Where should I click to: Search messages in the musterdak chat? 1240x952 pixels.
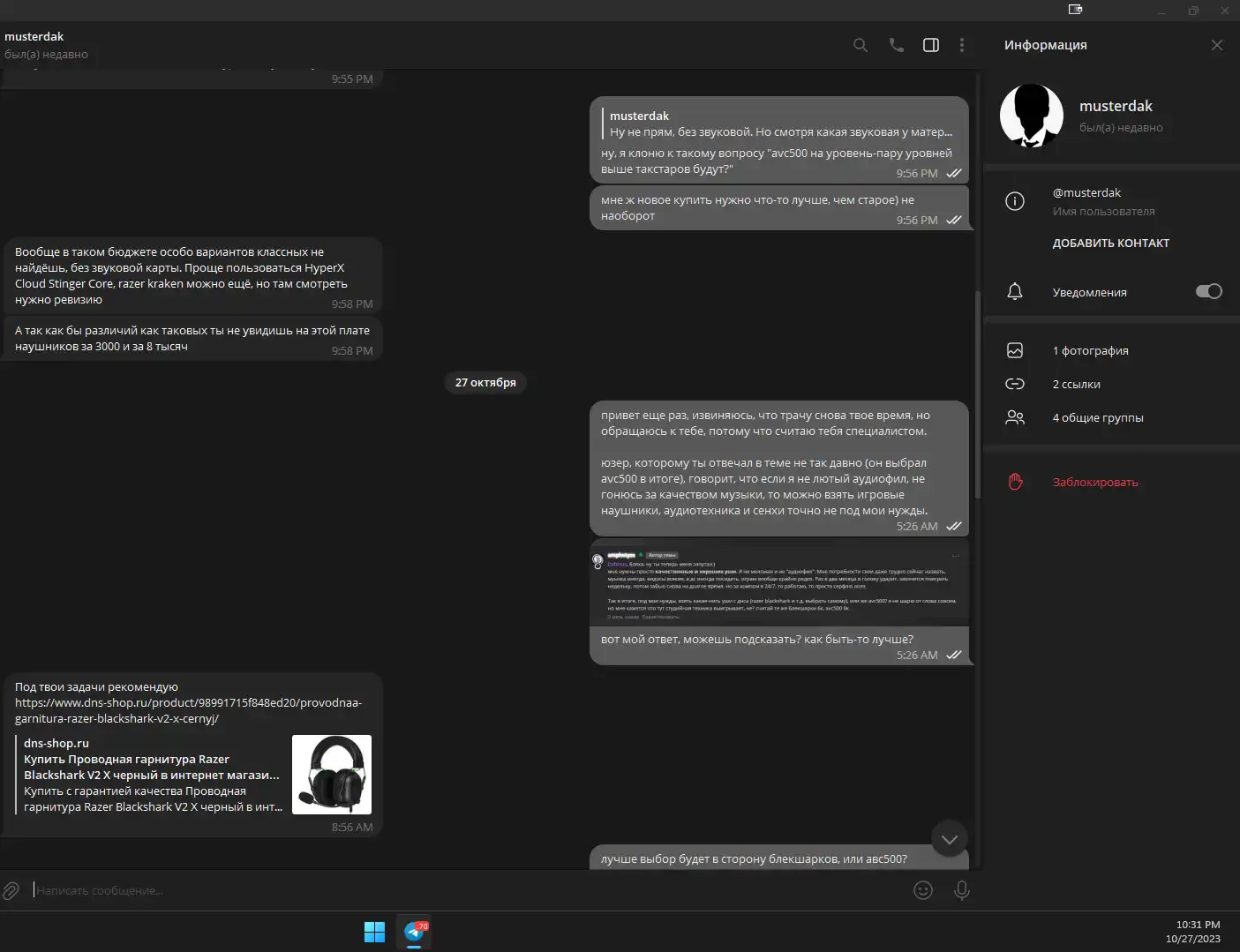[x=860, y=45]
